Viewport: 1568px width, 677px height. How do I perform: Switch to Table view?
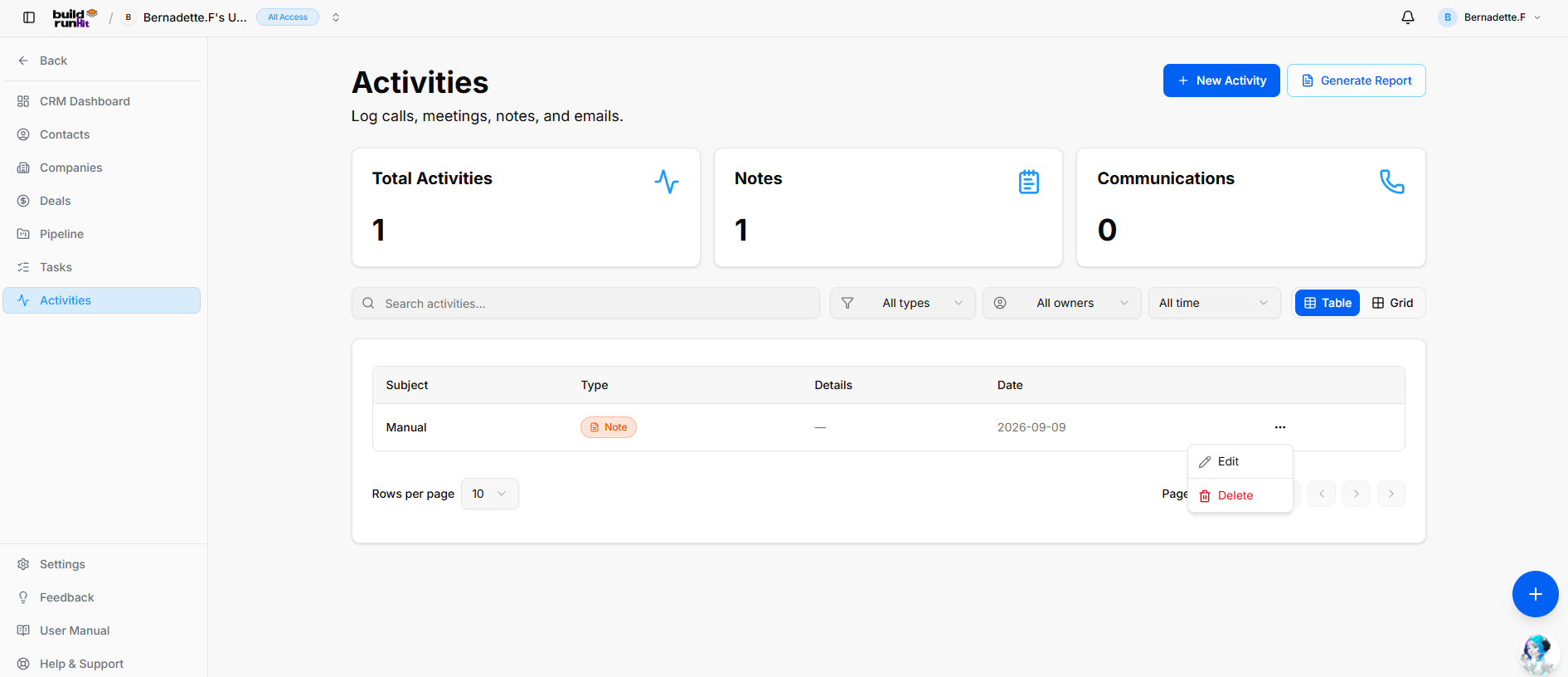coord(1328,303)
